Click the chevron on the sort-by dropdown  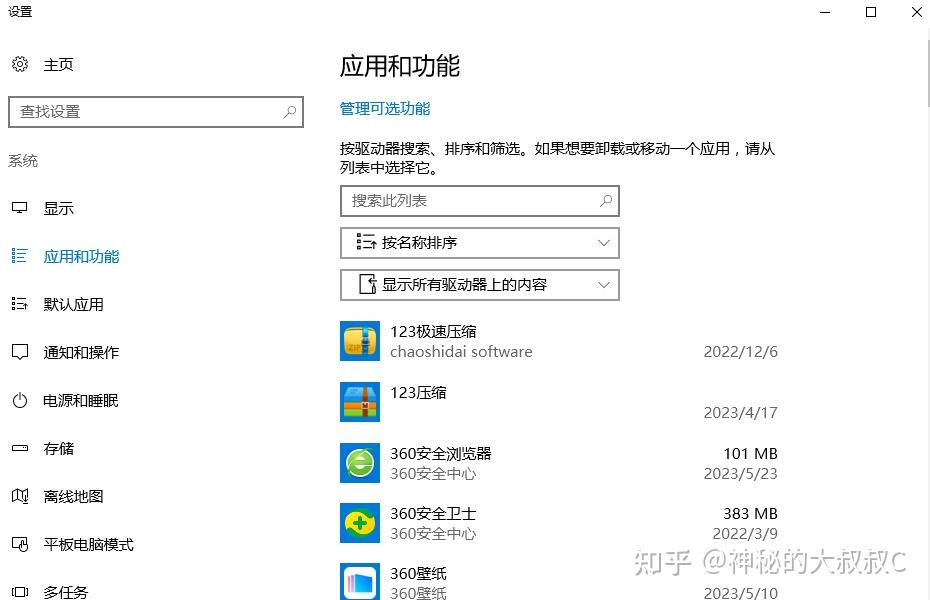click(x=603, y=243)
